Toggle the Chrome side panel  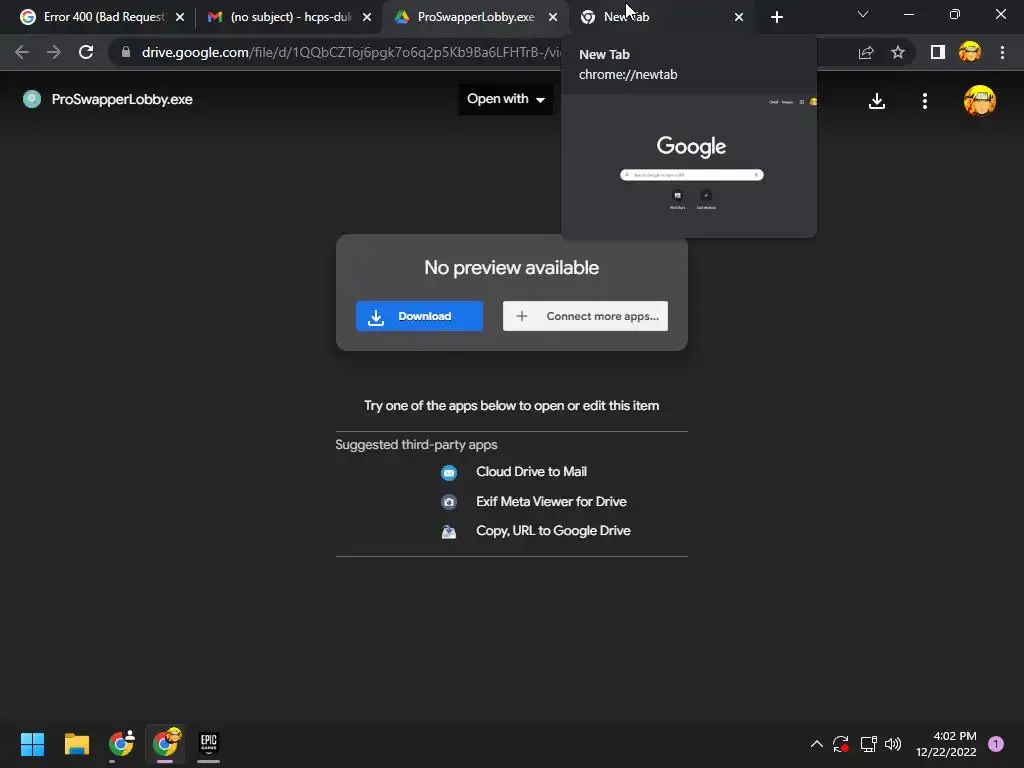pyautogui.click(x=938, y=52)
